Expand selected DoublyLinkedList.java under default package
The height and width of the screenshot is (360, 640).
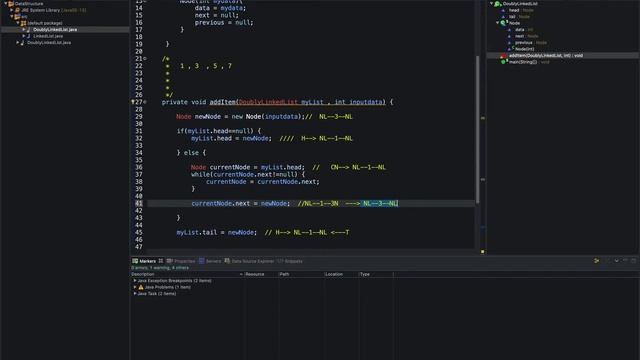[24, 30]
